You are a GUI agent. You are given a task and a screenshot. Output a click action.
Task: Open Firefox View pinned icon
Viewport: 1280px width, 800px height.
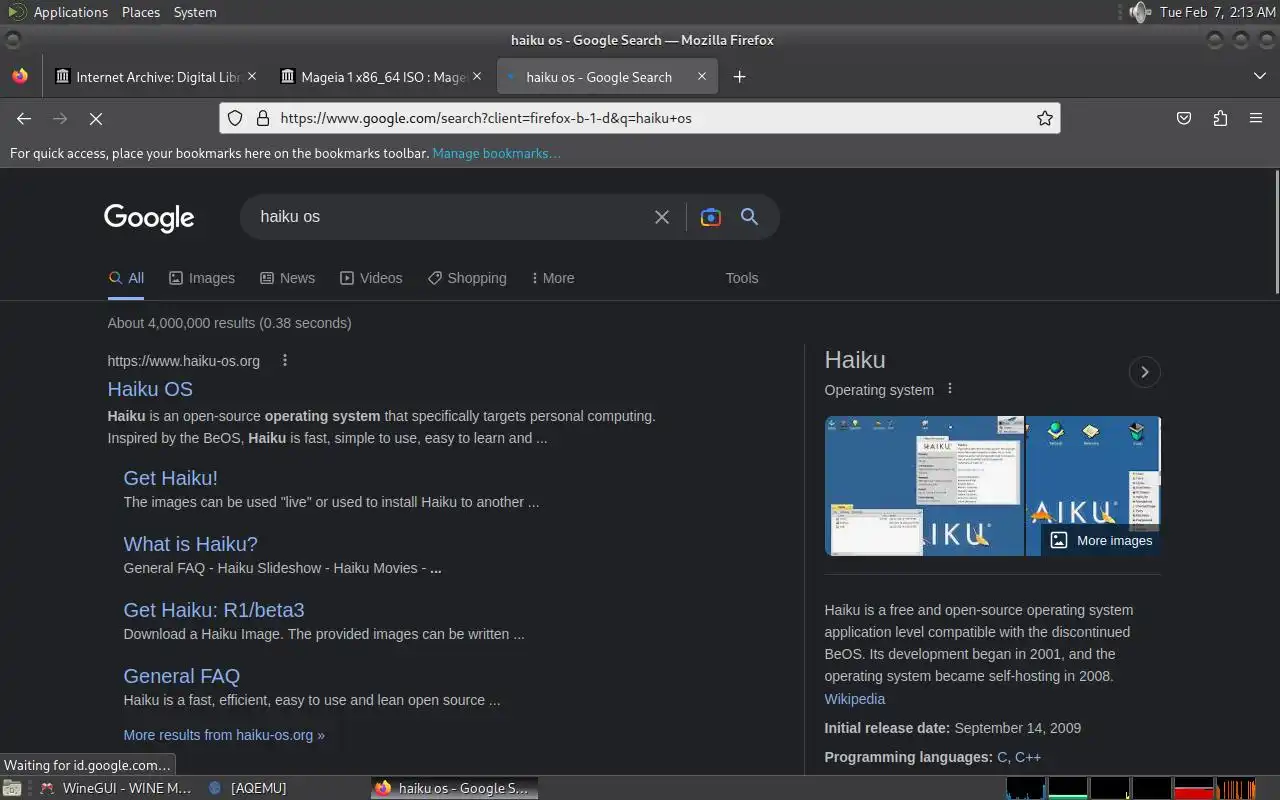(20, 76)
